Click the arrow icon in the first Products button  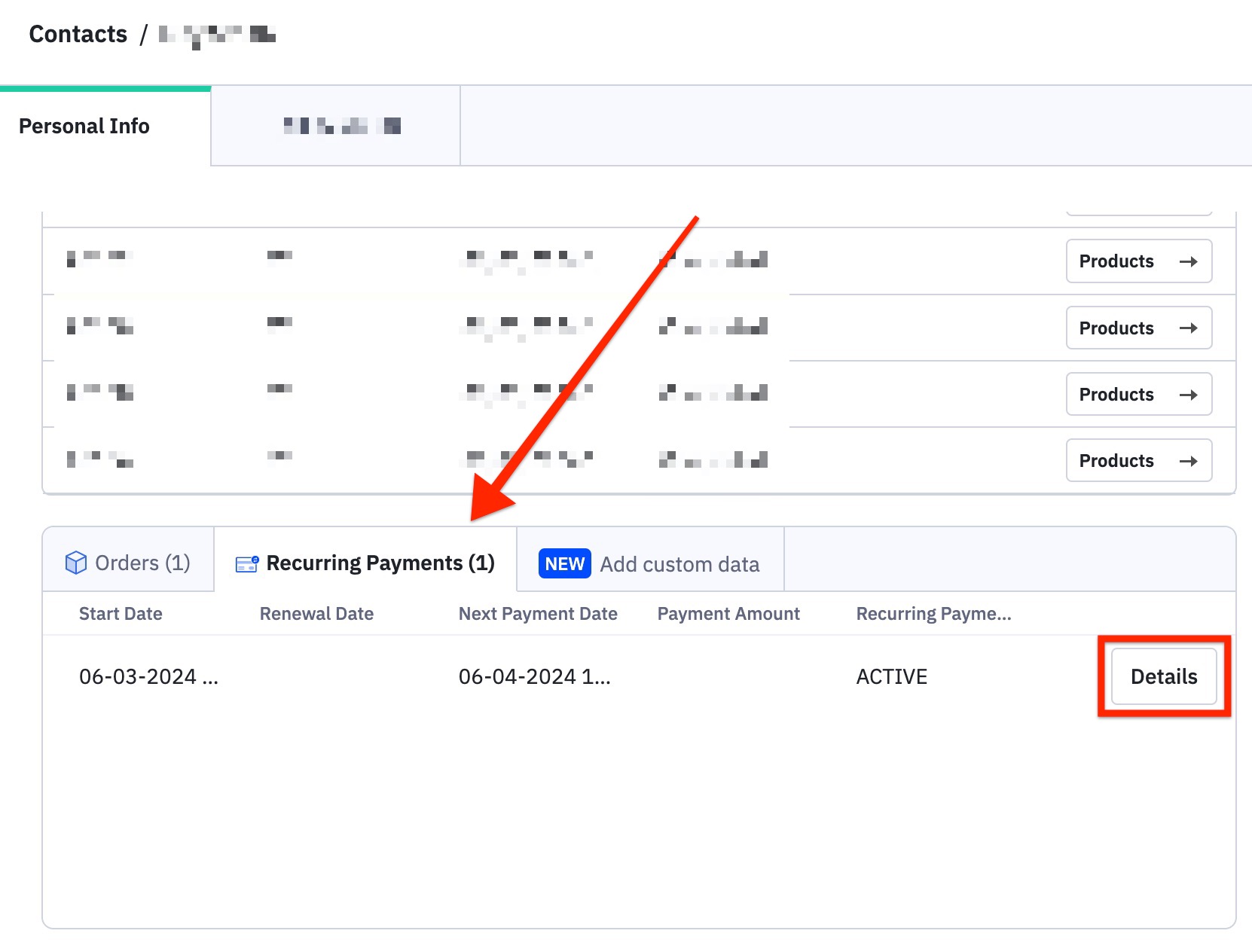coord(1189,261)
